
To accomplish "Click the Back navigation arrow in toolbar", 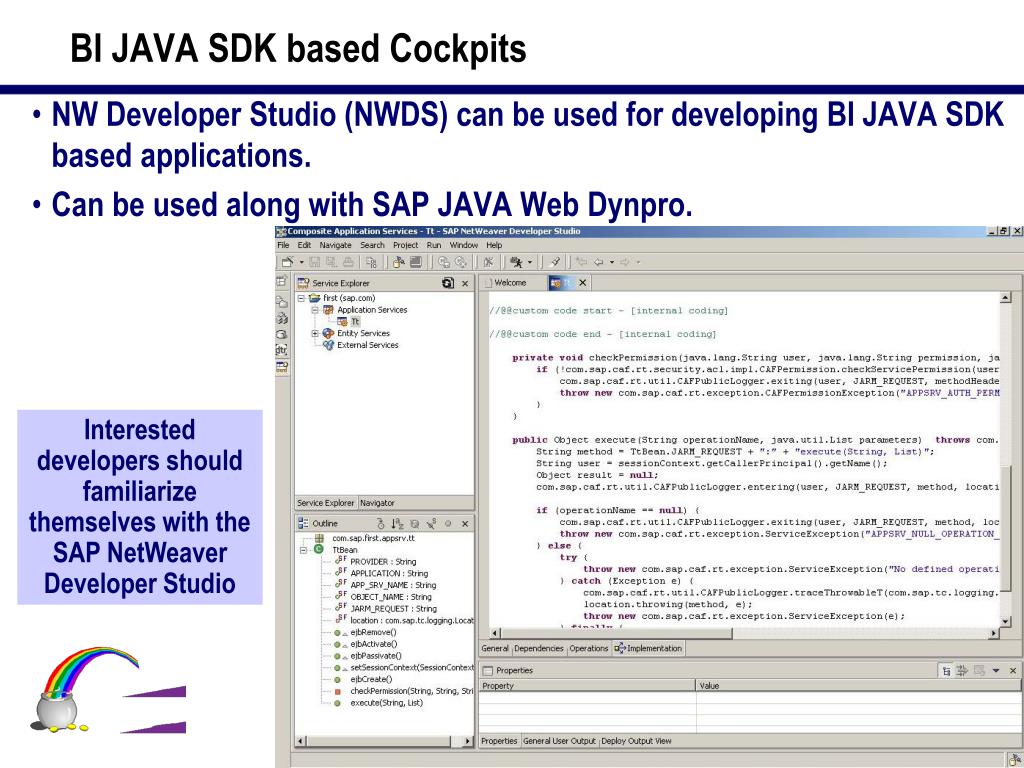I will tap(599, 262).
